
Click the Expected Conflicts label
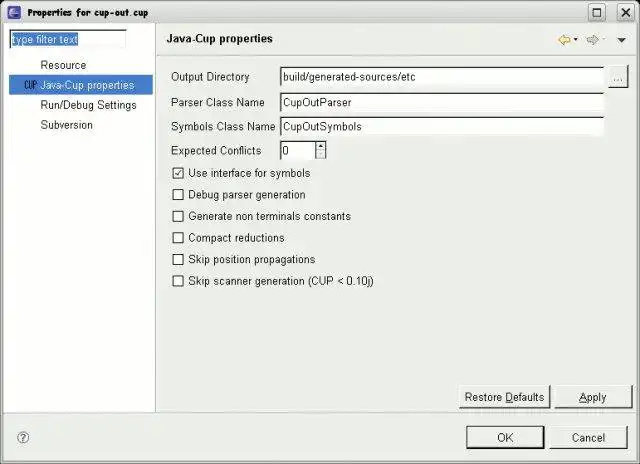click(216, 151)
